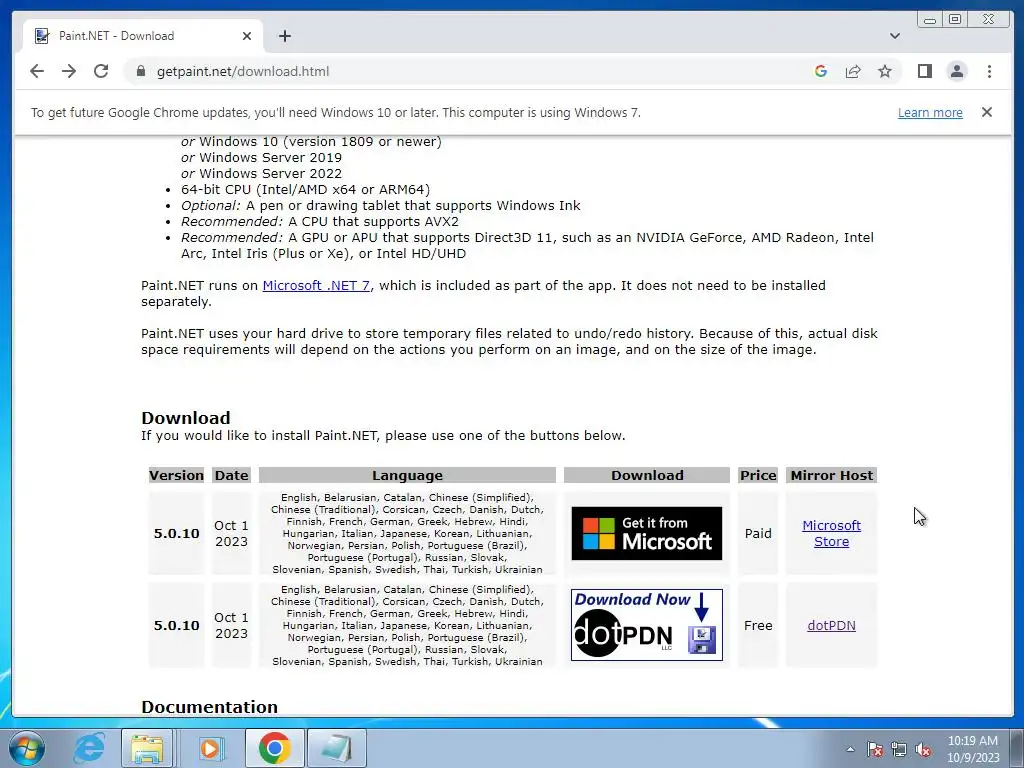
Task: Click the Language column header
Action: pos(408,475)
